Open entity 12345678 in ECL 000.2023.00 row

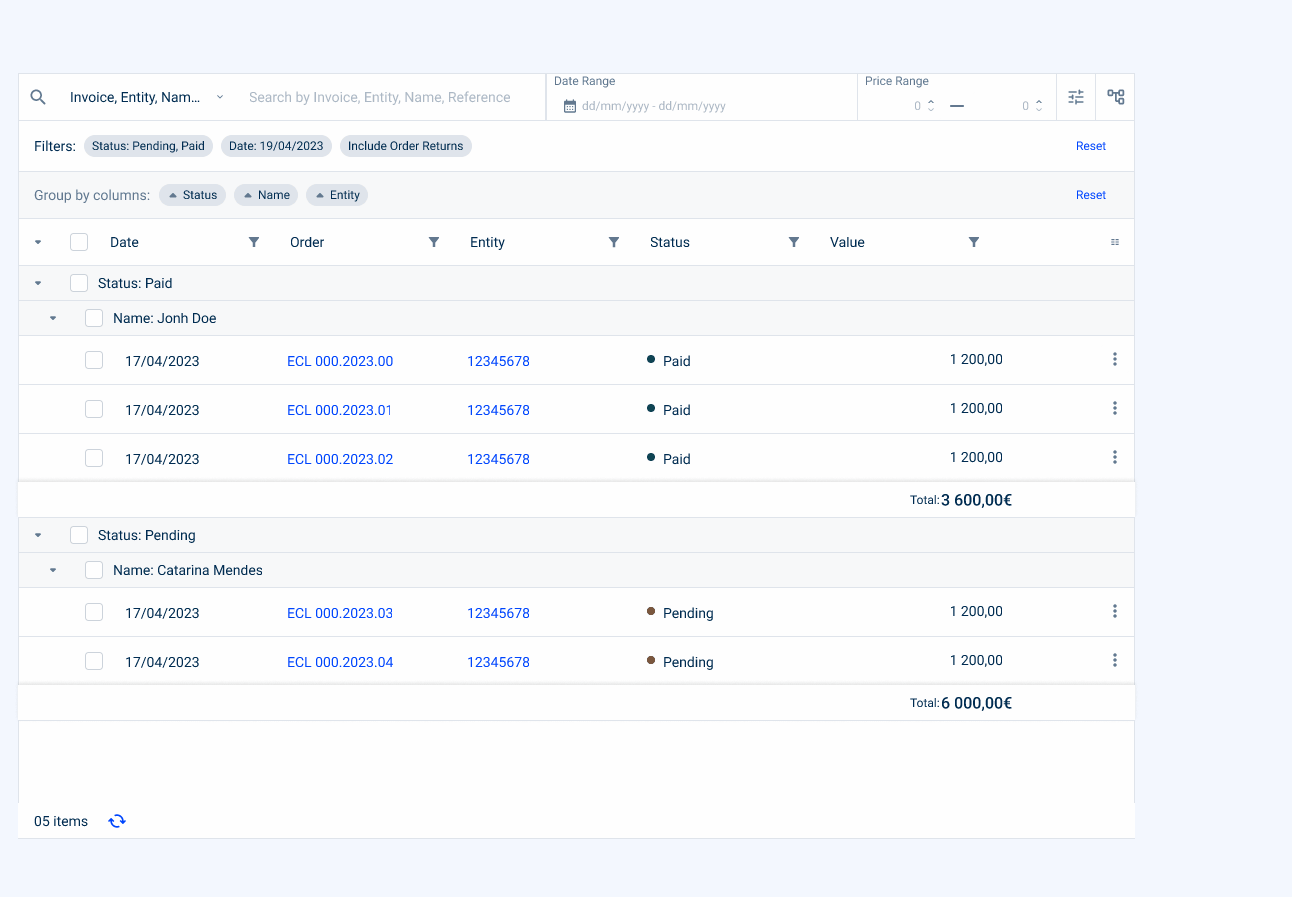click(x=498, y=361)
